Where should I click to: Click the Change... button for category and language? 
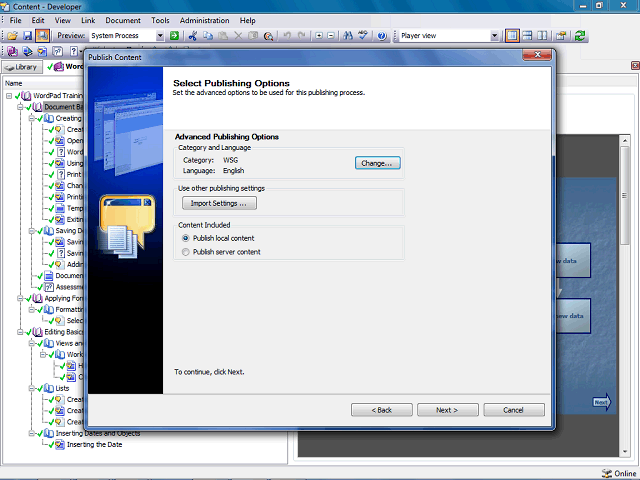[x=378, y=163]
